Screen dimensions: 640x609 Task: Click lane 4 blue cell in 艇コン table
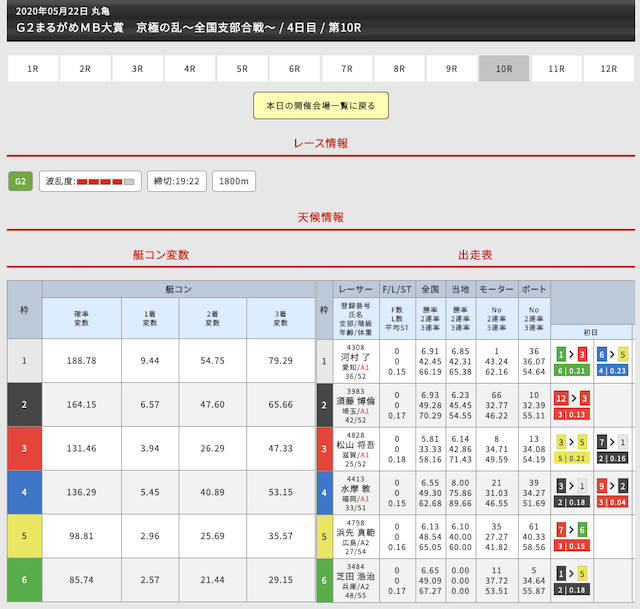pos(24,492)
